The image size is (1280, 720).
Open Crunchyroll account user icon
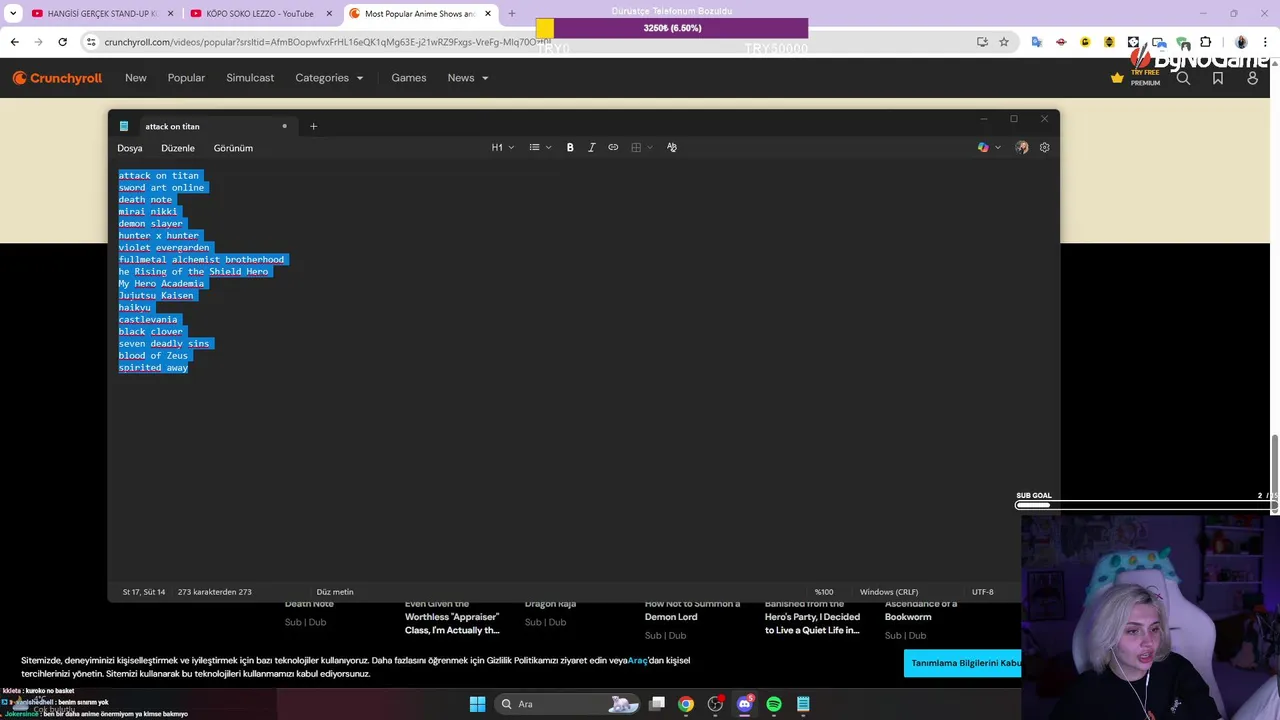click(1252, 78)
